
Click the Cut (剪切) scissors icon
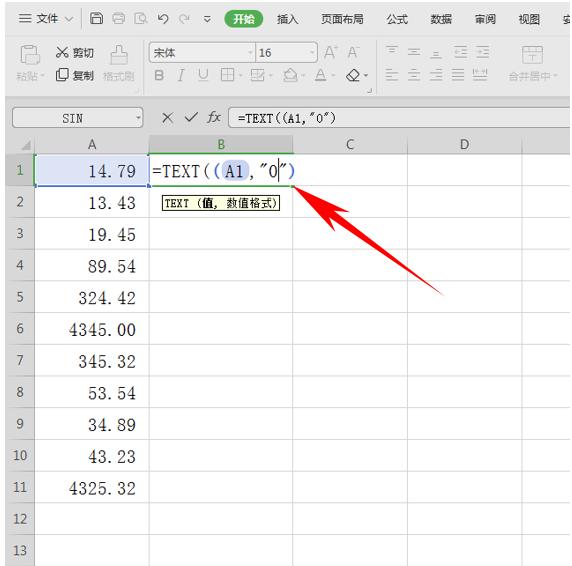click(62, 53)
